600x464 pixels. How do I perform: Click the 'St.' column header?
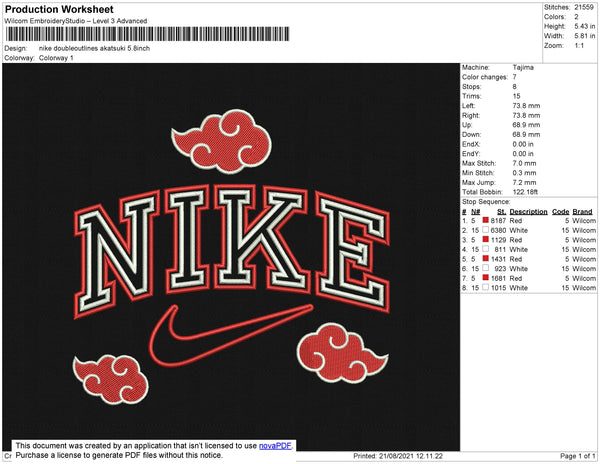(x=501, y=212)
